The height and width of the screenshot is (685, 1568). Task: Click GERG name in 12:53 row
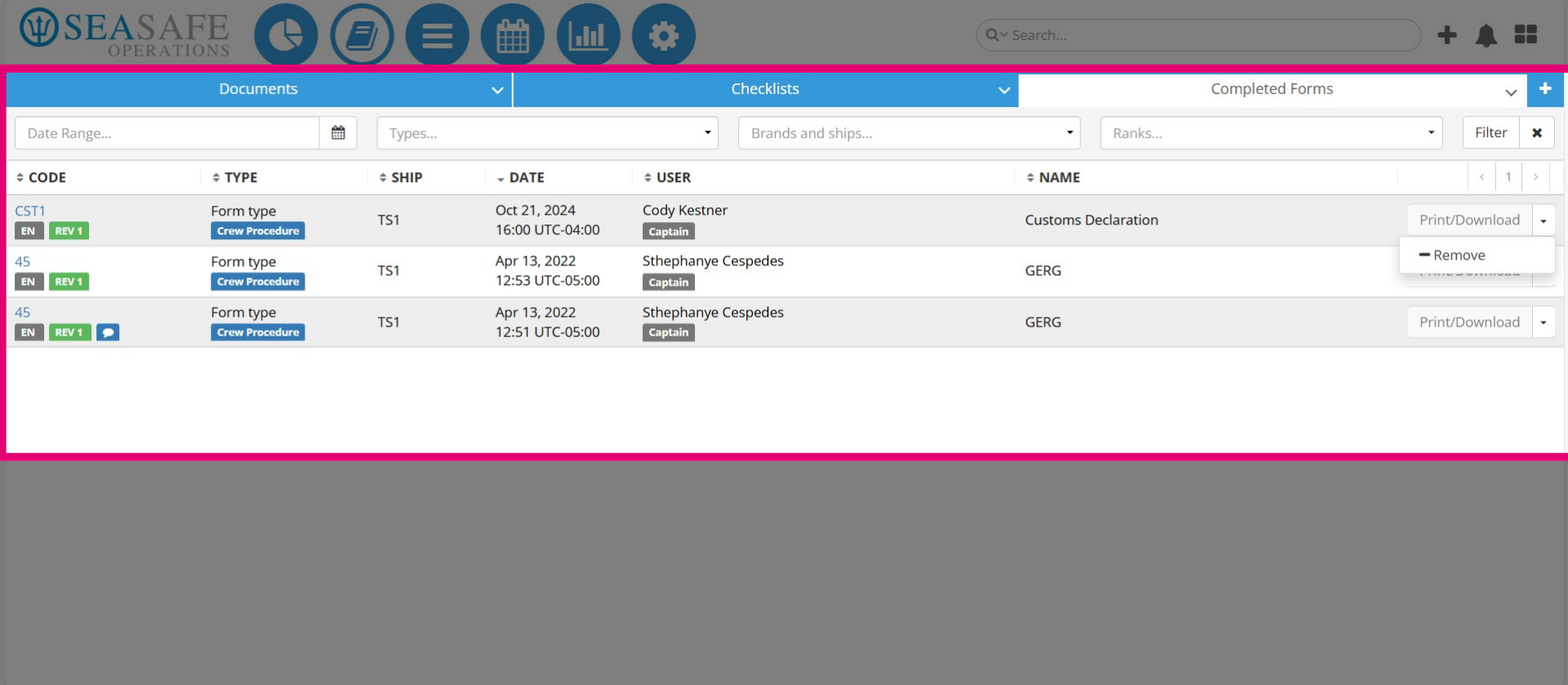pyautogui.click(x=1044, y=271)
